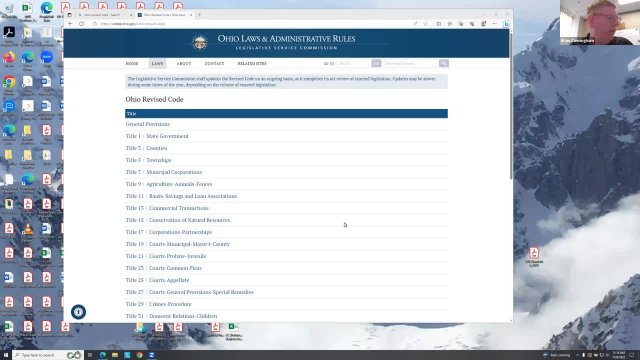Click in the keyword search field

[411, 63]
